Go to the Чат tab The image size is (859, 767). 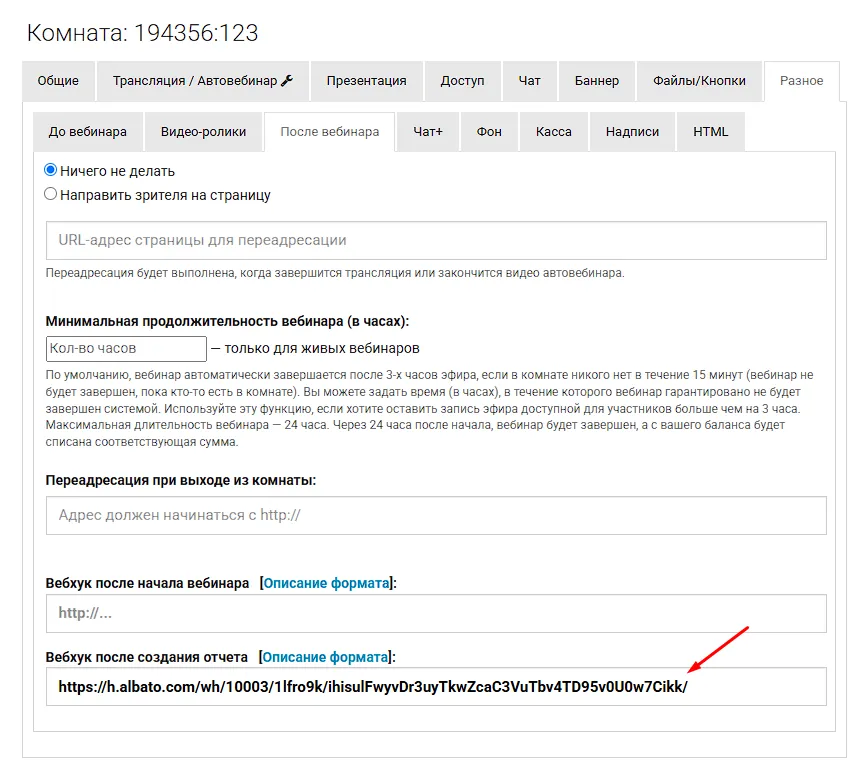point(529,81)
